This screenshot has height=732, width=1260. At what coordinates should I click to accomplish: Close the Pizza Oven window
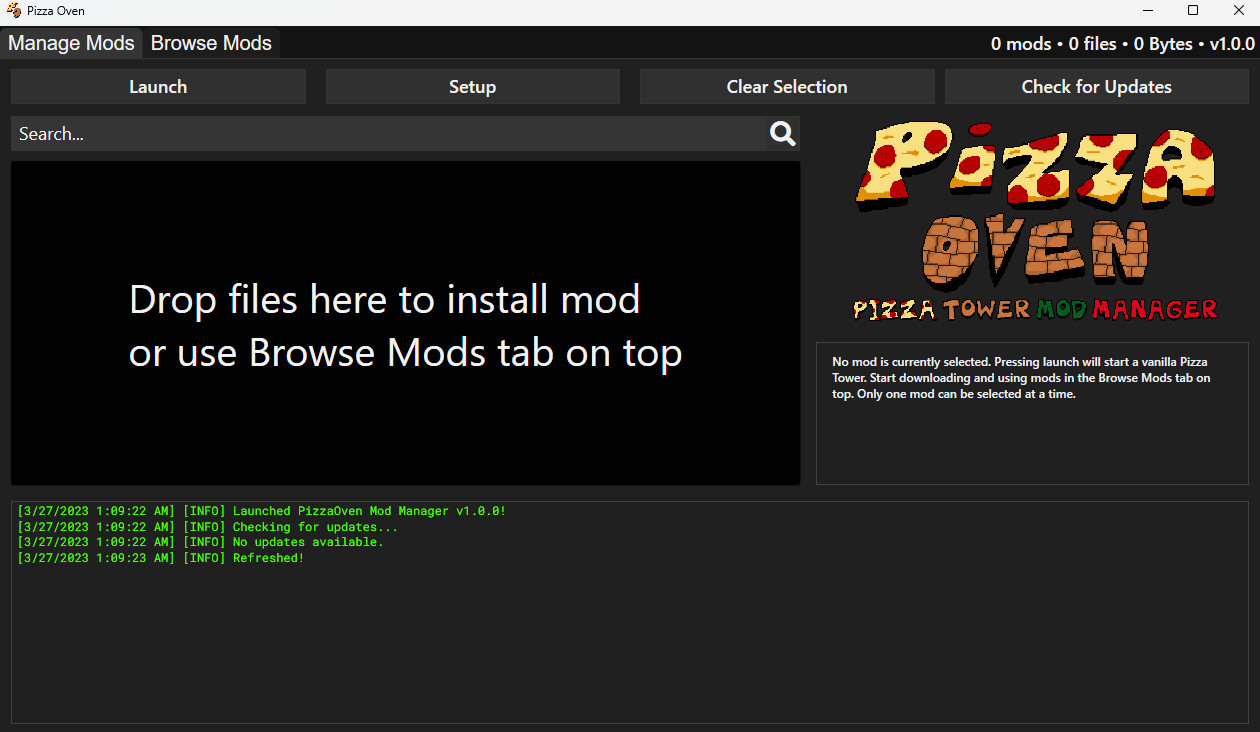click(1238, 11)
